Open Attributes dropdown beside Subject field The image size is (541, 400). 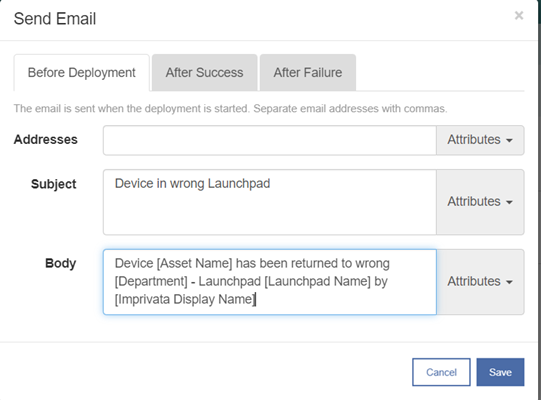(480, 202)
